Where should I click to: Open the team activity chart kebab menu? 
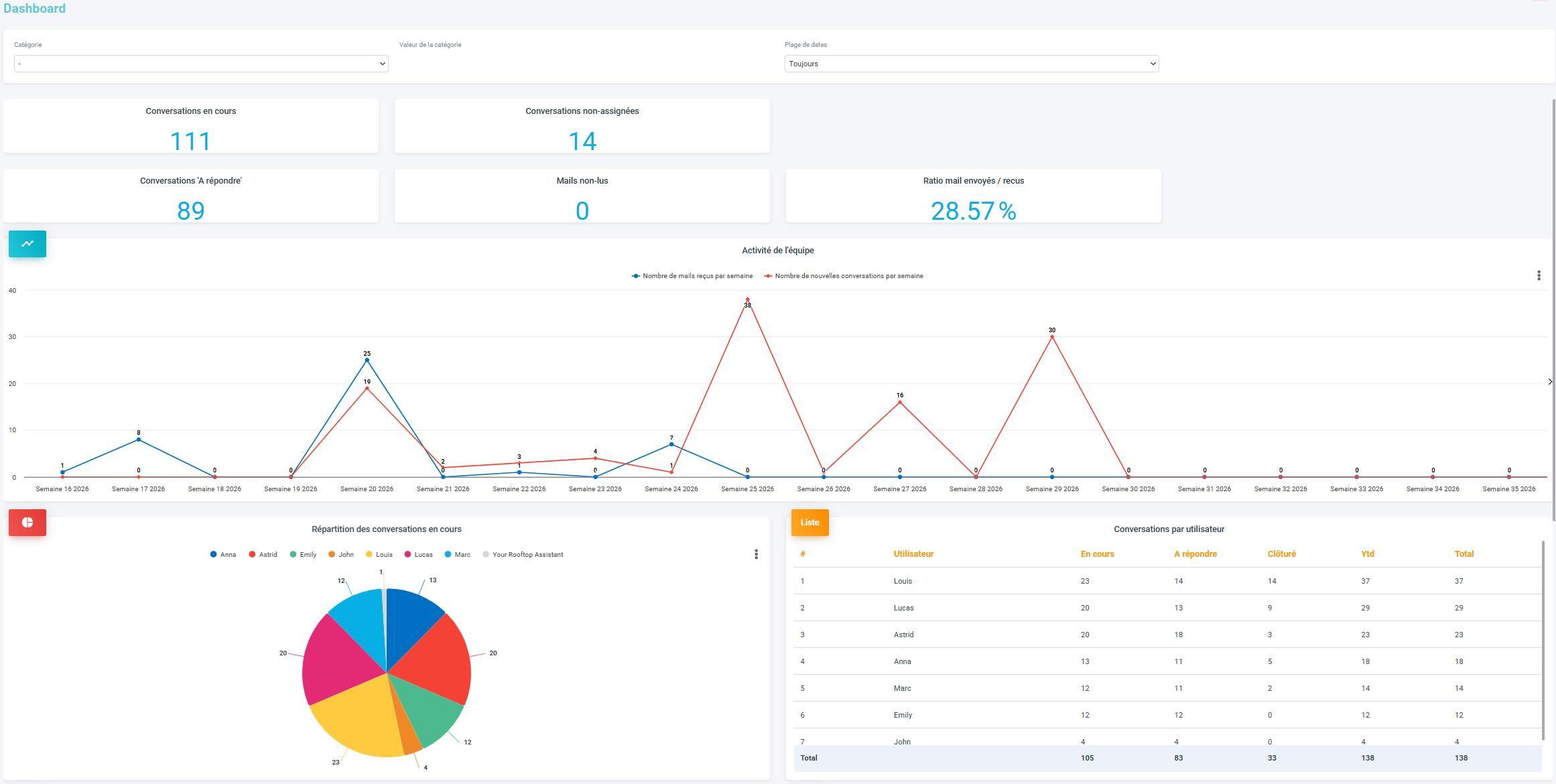coord(1539,275)
